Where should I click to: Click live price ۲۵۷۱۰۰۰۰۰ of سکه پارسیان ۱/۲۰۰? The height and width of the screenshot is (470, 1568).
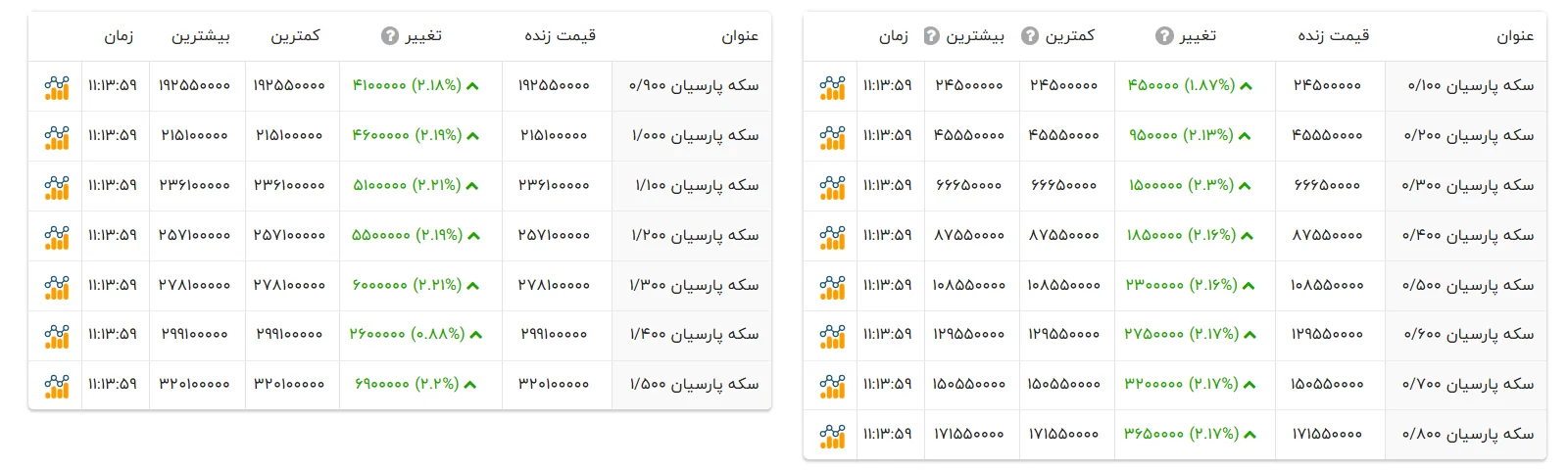pos(554,235)
